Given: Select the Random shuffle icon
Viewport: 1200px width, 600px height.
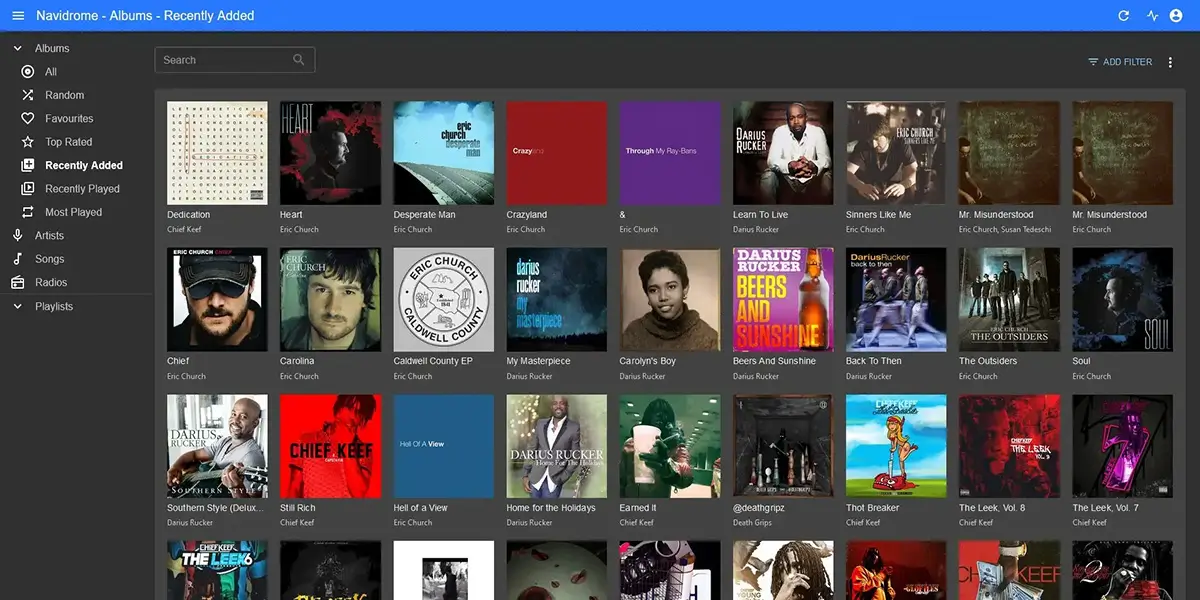Looking at the screenshot, I should (27, 95).
